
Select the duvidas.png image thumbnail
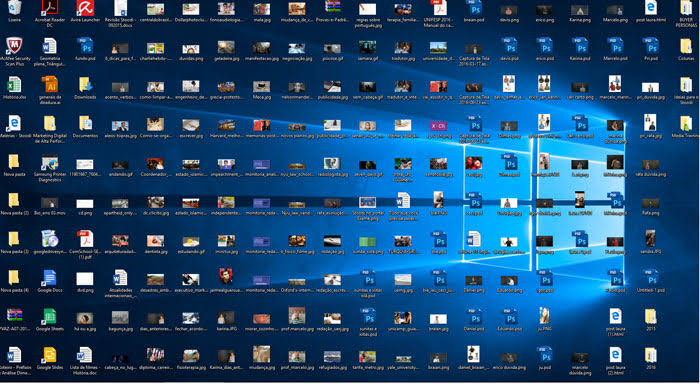point(191,50)
